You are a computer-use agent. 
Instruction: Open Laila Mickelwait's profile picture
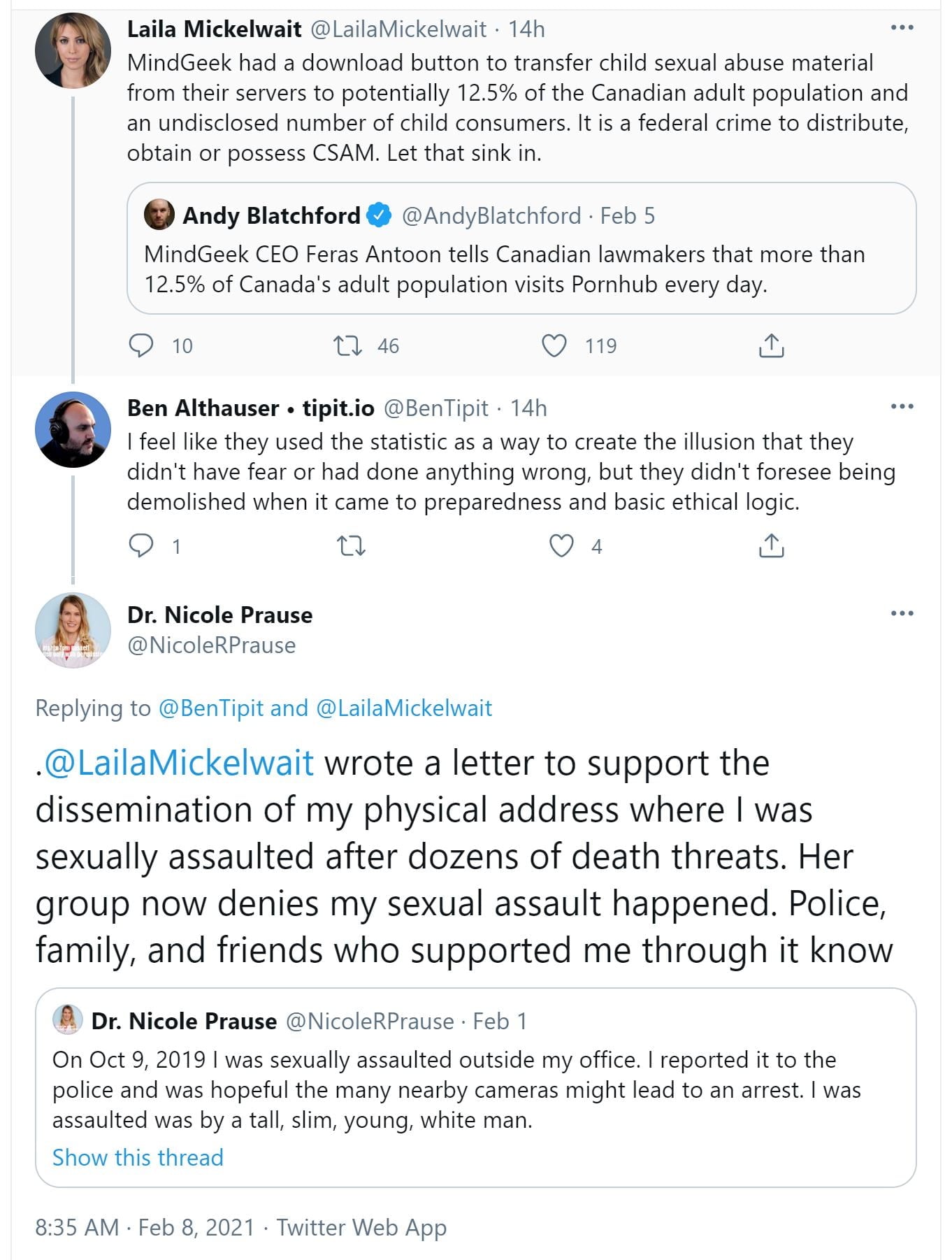pos(73,50)
